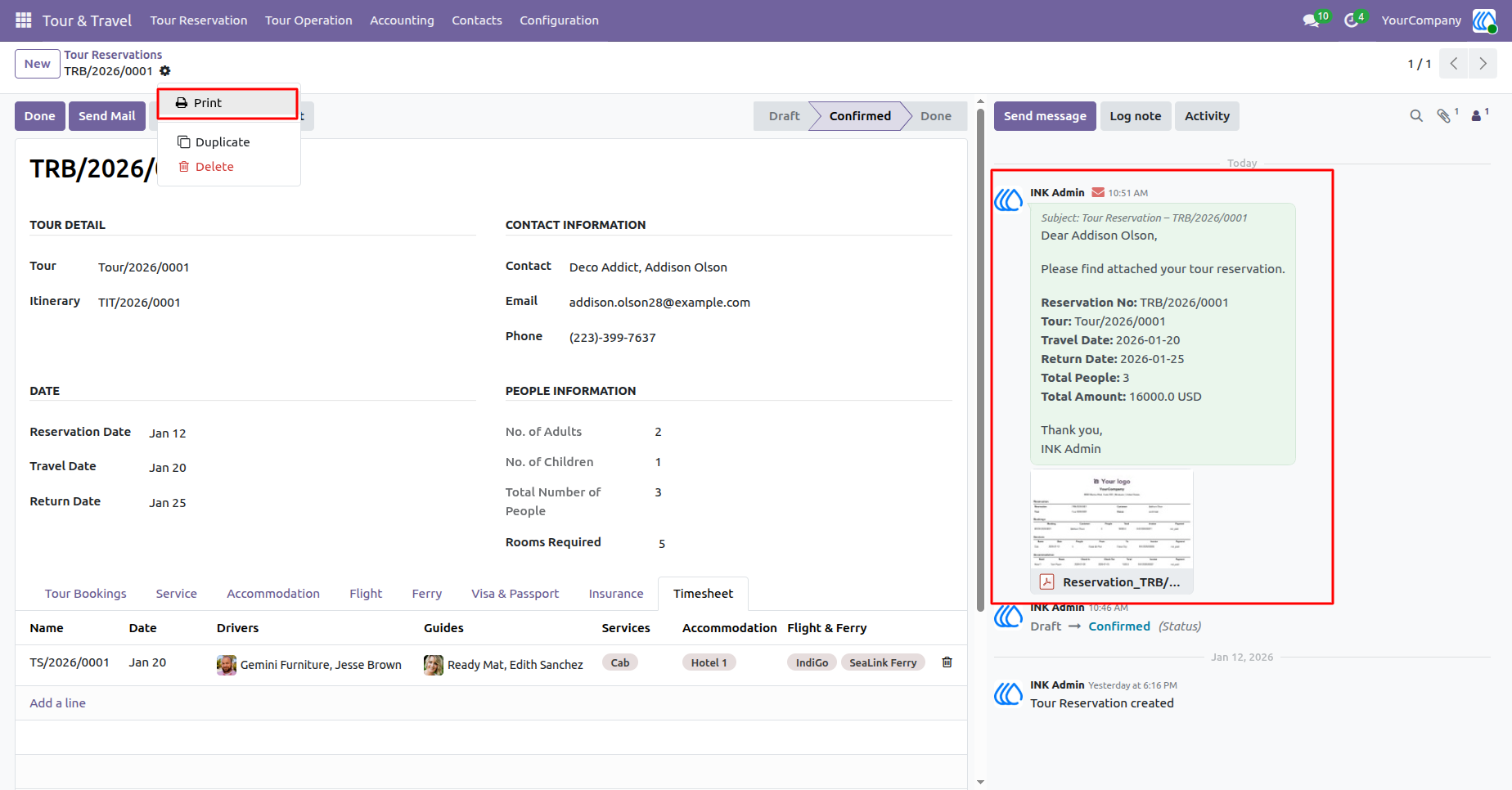
Task: Expand the Tour Operation menu
Action: click(308, 20)
